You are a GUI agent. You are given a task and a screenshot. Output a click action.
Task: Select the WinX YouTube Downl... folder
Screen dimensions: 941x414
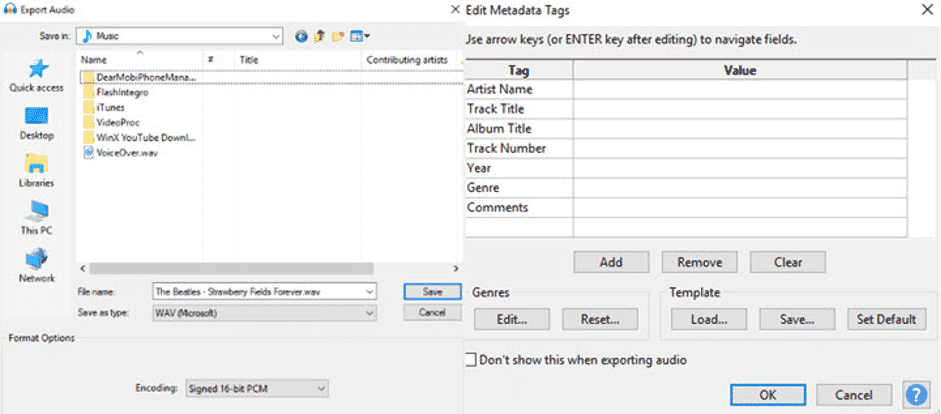140,137
